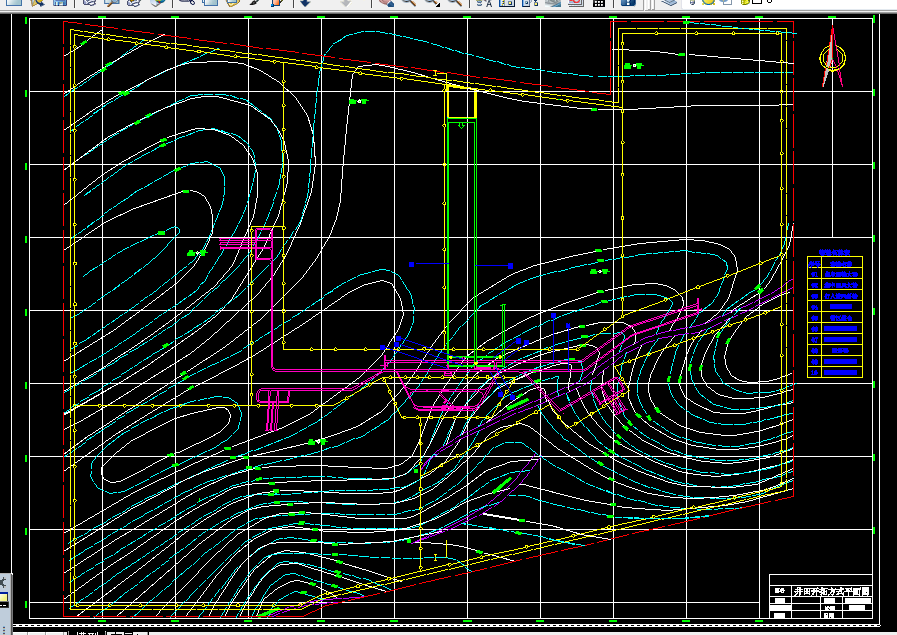This screenshot has height=635, width=897.
Task: Select the north arrow symbol in the drawing
Action: (x=832, y=56)
